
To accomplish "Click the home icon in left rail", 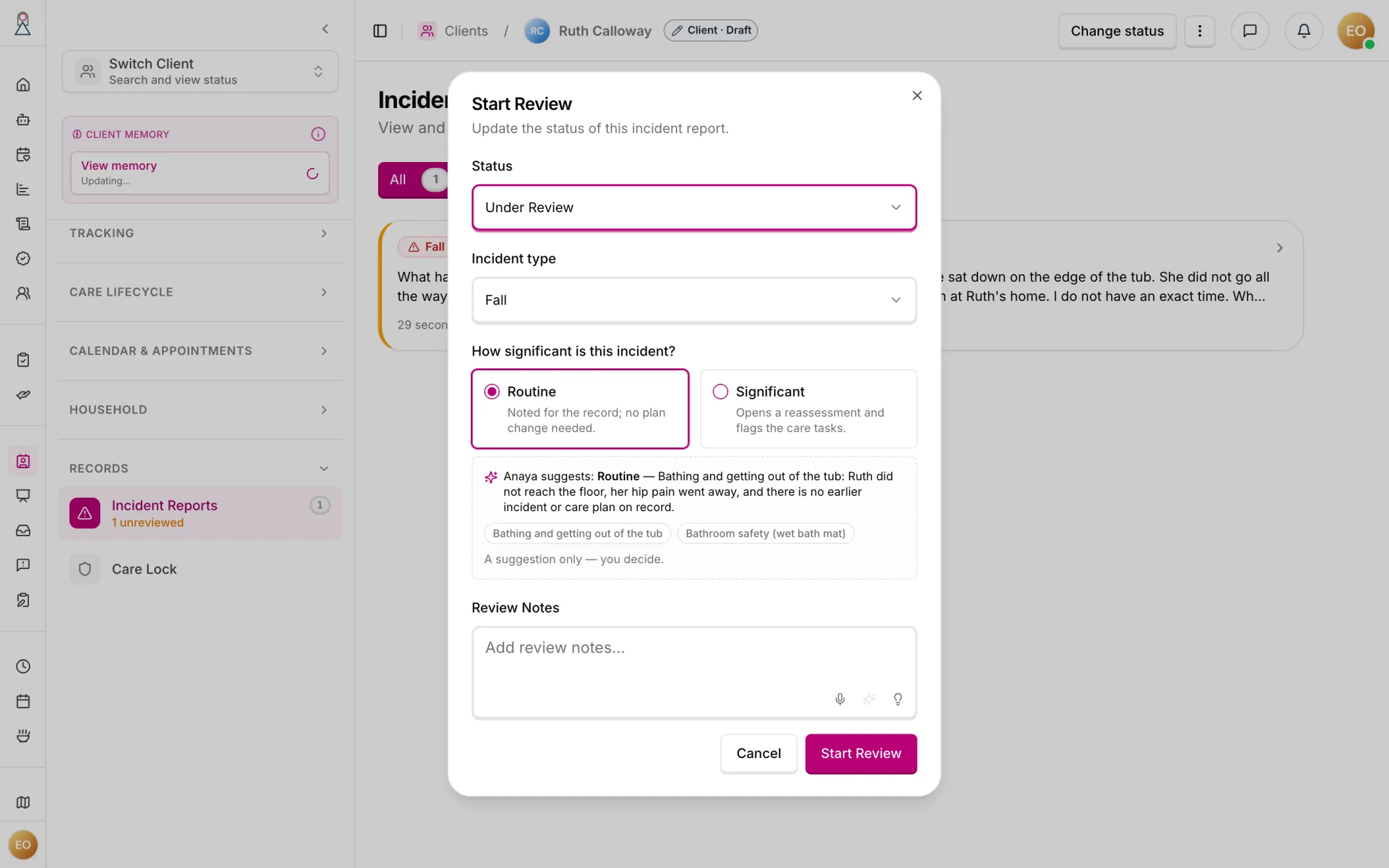I will click(x=23, y=85).
